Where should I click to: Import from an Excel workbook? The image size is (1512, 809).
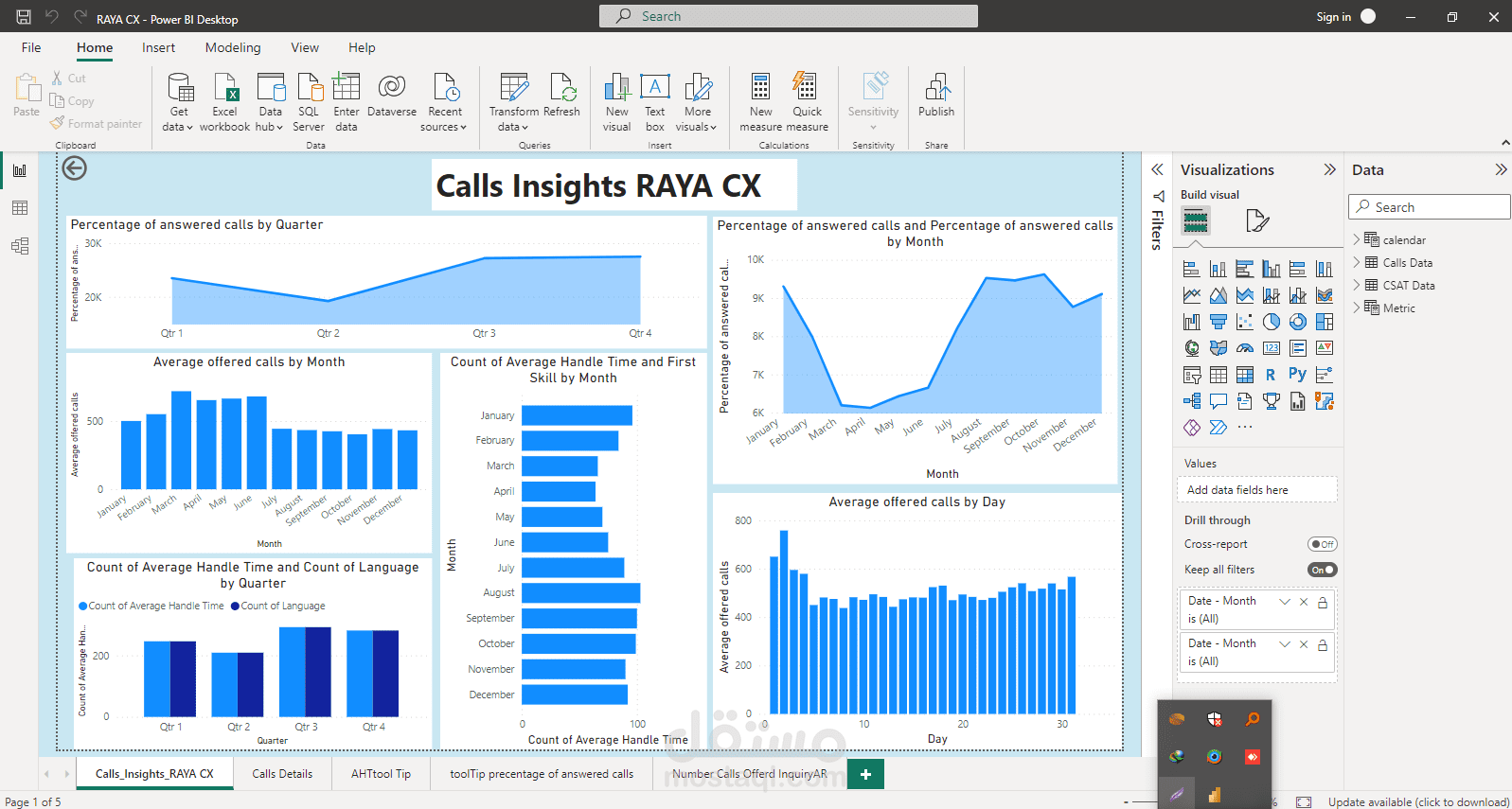(225, 102)
